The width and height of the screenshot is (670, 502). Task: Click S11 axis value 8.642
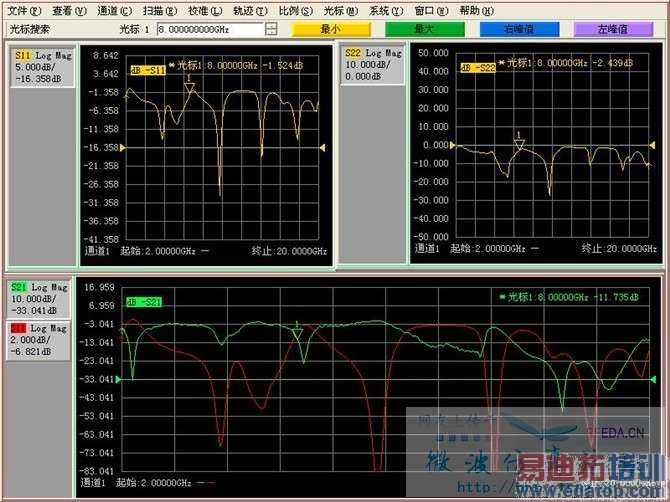[106, 56]
